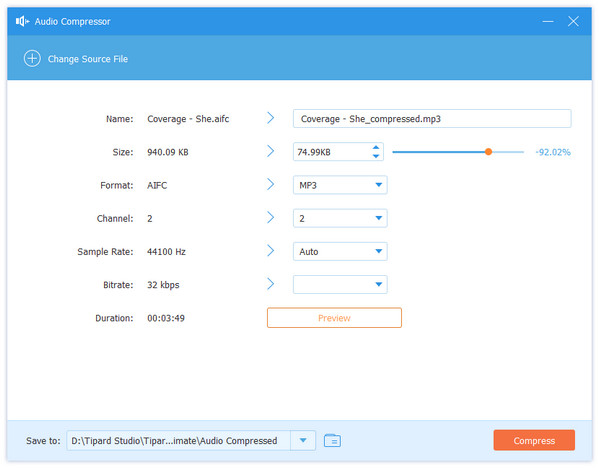
Task: Click the Audio Compressor title text
Action: pyautogui.click(x=73, y=22)
